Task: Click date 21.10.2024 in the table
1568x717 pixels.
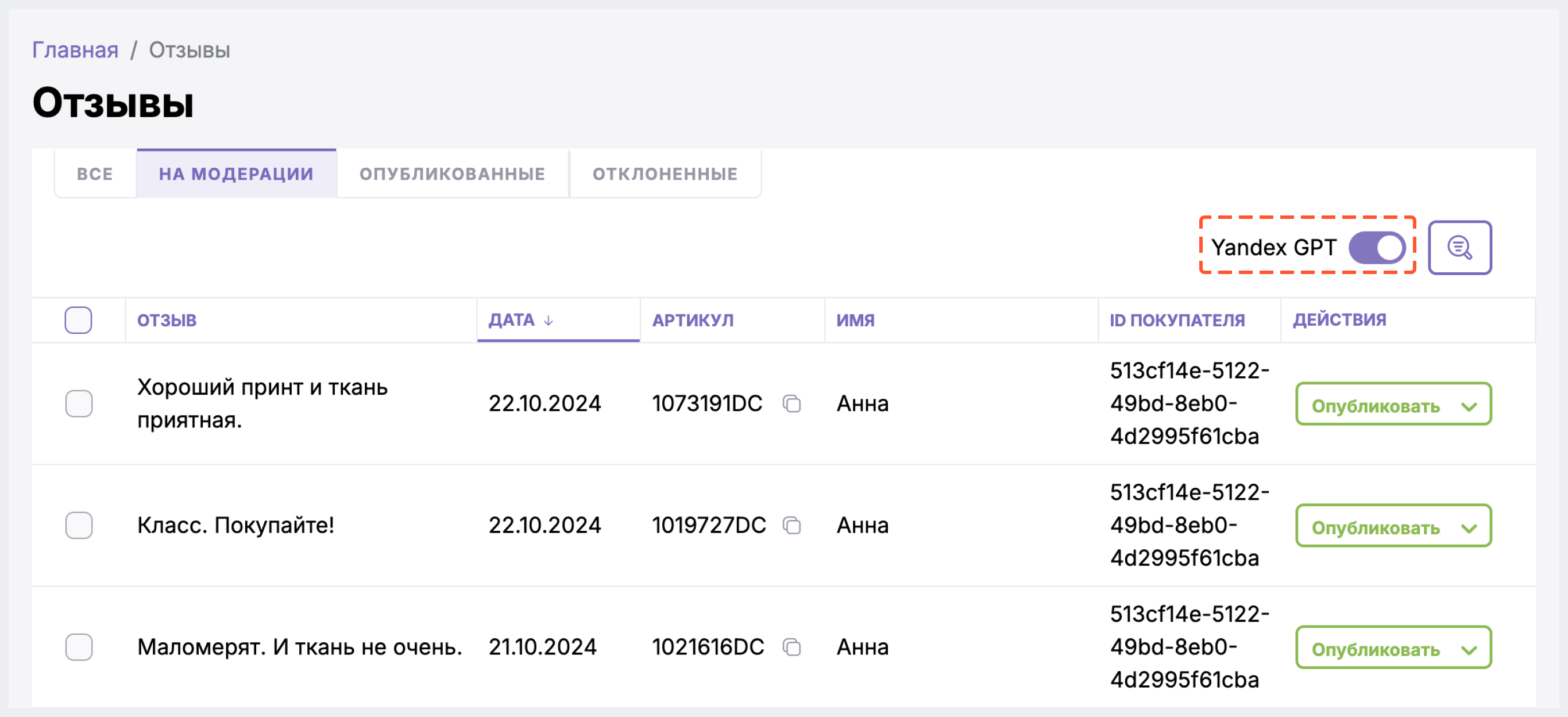Action: tap(542, 647)
